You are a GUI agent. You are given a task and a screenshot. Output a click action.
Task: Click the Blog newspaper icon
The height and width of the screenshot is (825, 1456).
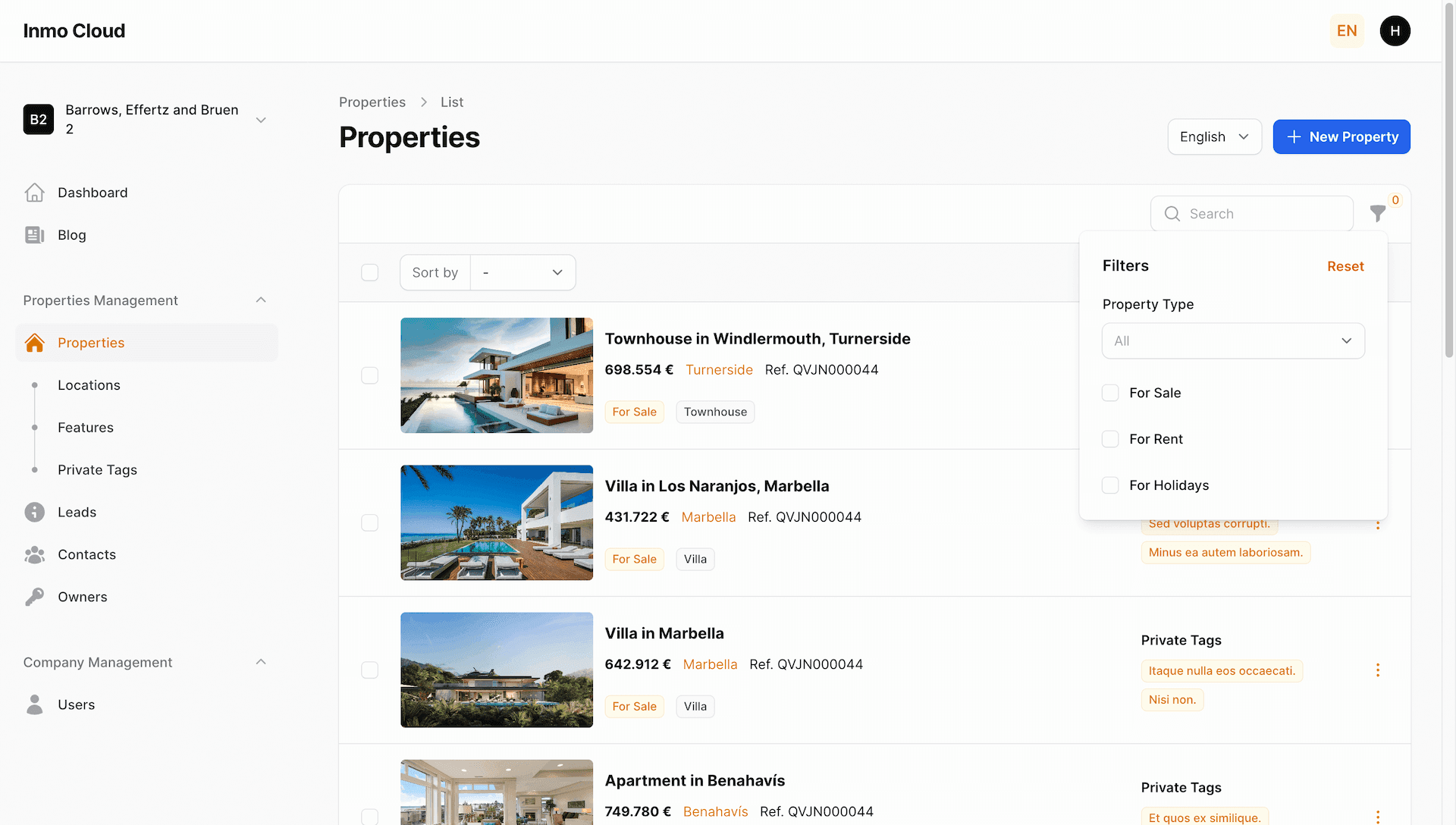click(x=34, y=235)
